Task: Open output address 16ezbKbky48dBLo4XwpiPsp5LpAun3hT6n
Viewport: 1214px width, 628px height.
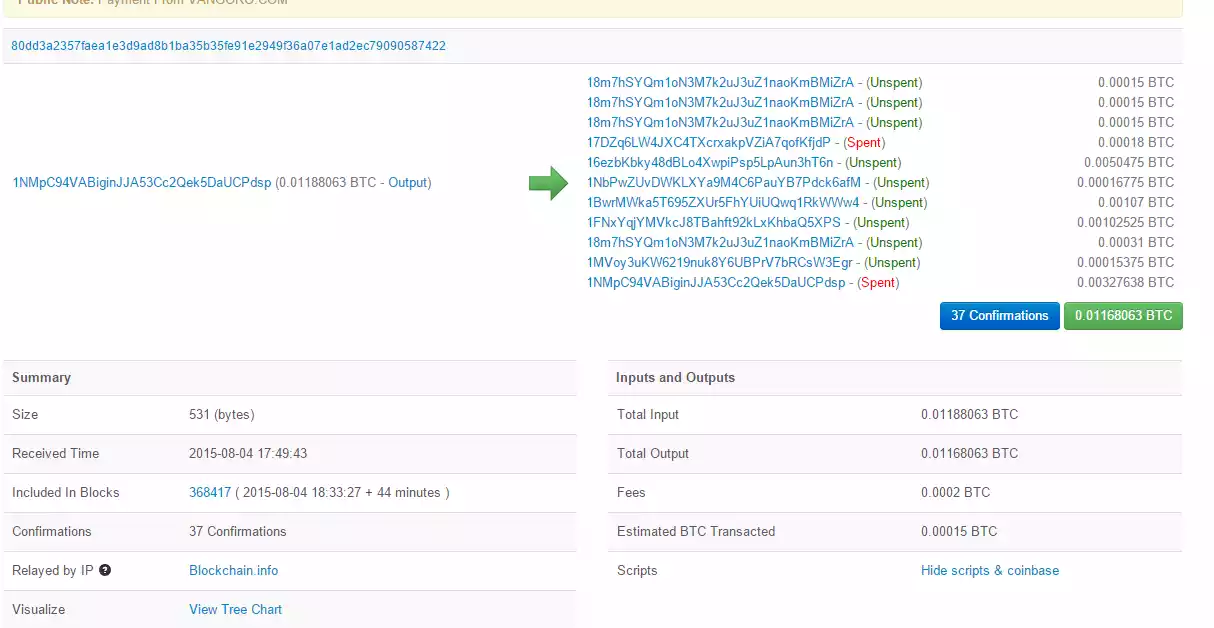Action: (x=709, y=163)
